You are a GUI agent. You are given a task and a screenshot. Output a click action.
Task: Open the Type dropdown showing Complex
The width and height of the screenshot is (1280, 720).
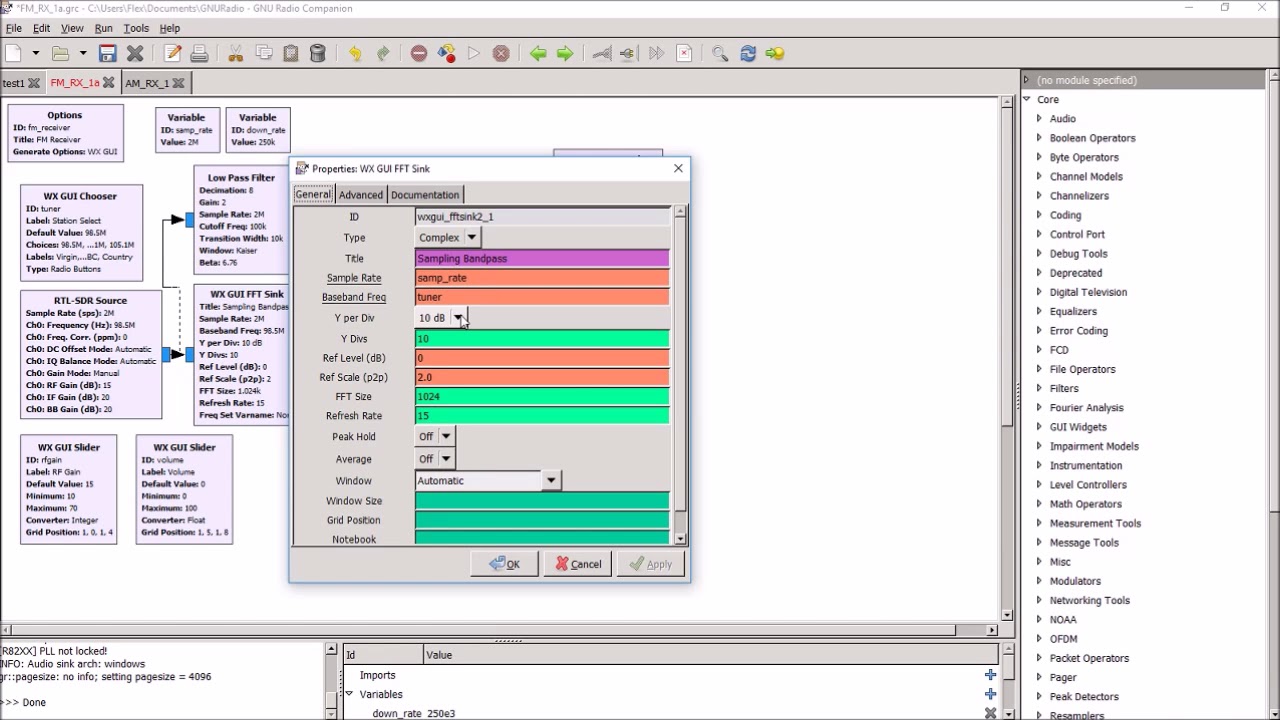(448, 238)
